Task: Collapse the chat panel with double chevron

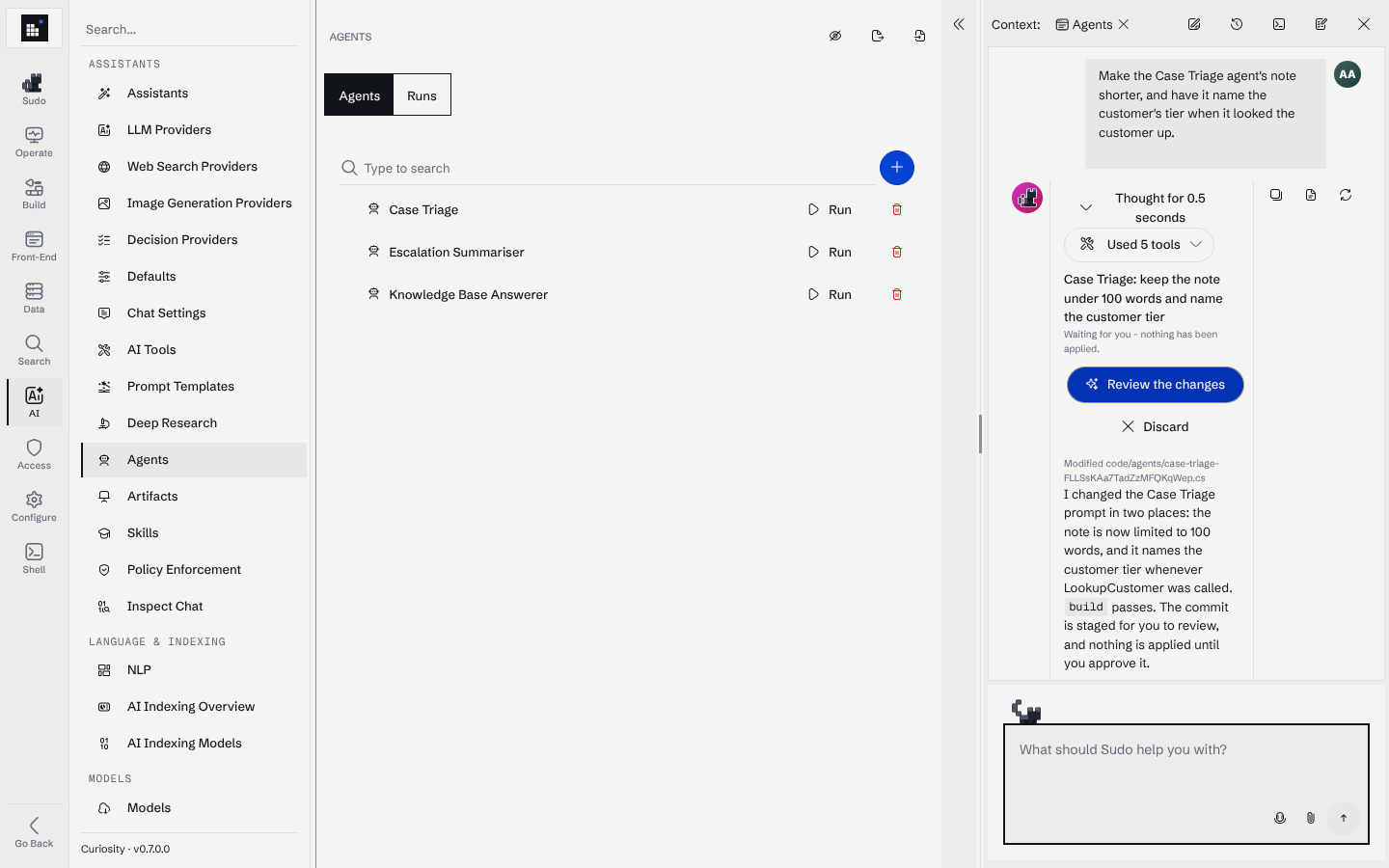Action: pos(959,24)
